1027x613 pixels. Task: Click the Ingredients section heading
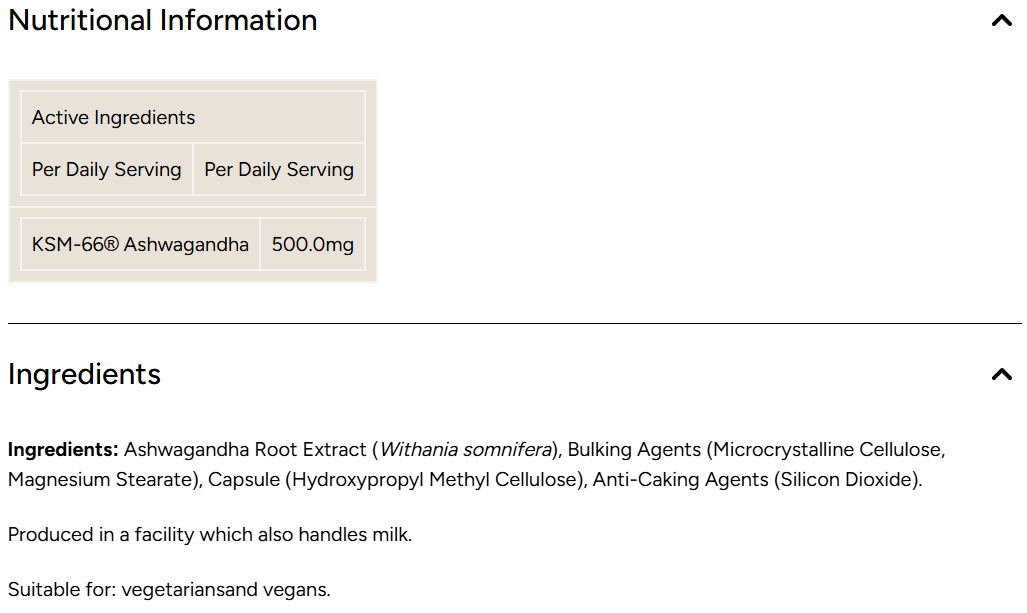pos(84,374)
